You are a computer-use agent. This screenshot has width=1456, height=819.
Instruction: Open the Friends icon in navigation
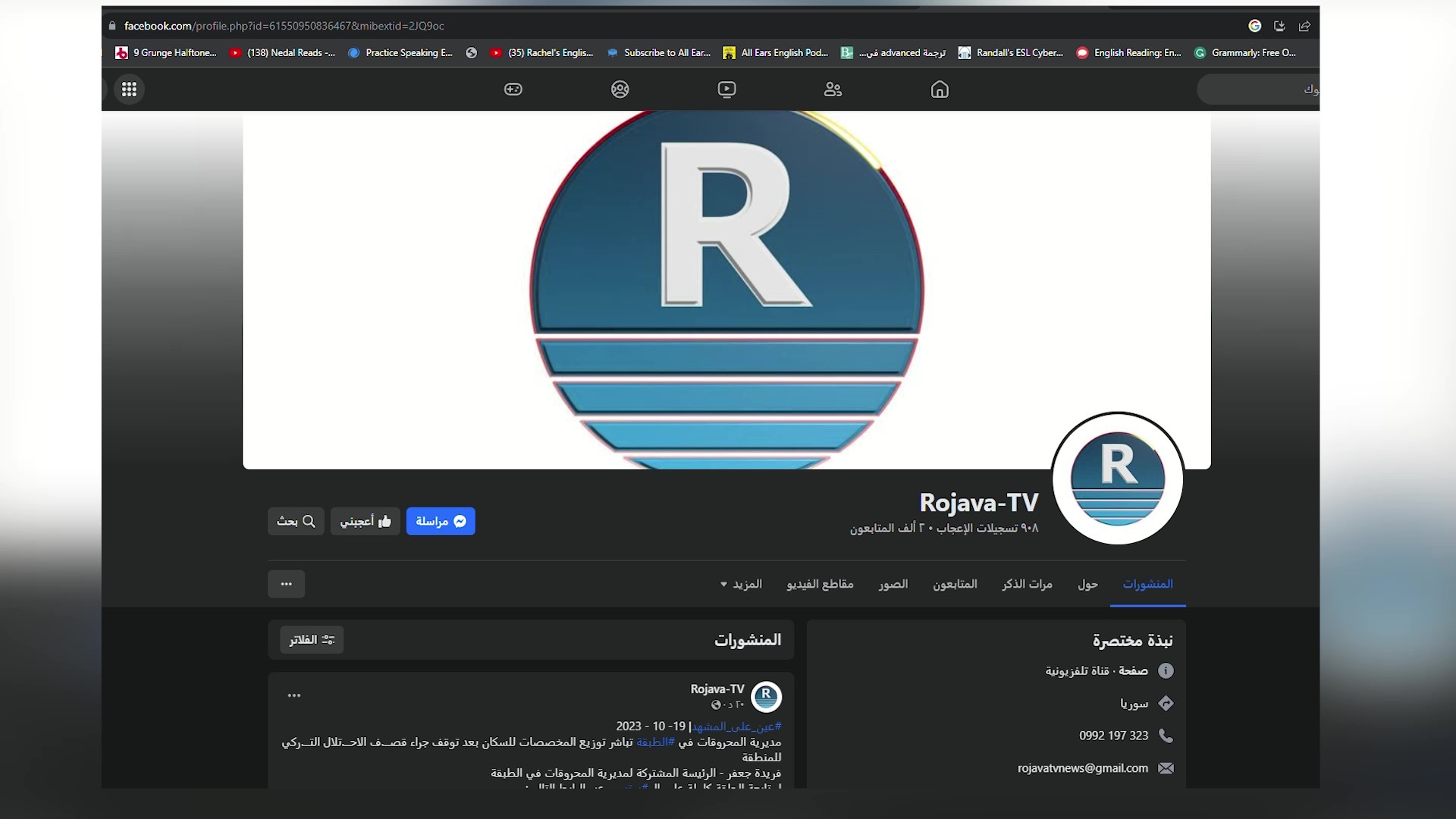click(x=833, y=89)
